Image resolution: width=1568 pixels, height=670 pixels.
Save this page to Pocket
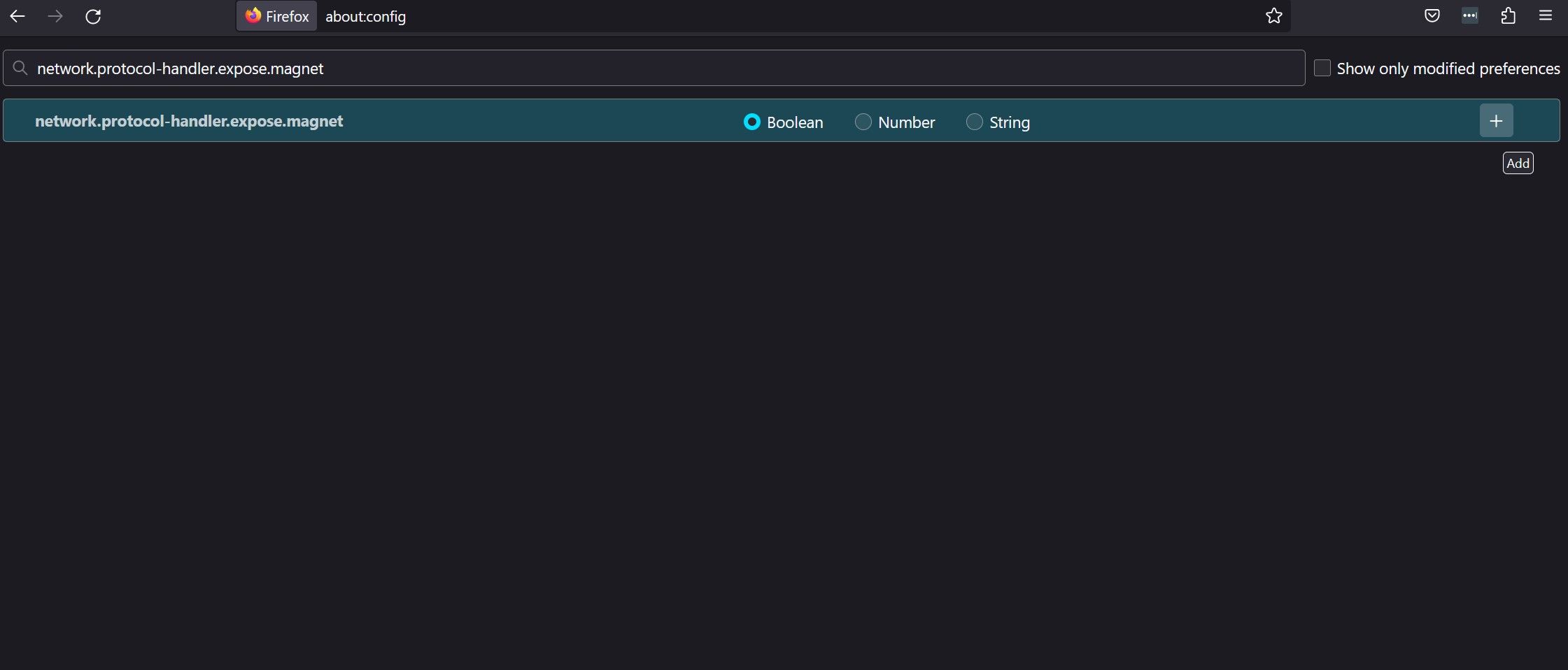coord(1432,15)
